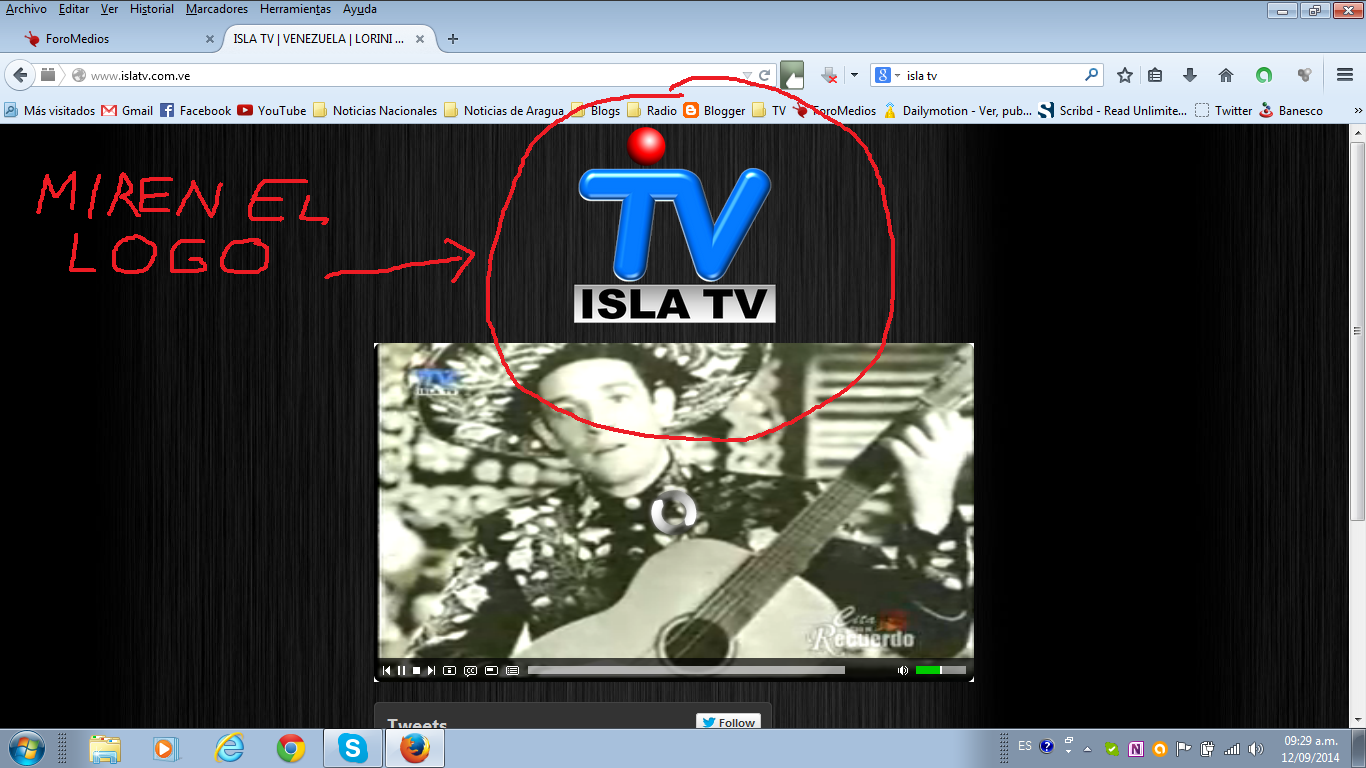Toggle closed captions (CC) in the player
1366x768 pixels.
pos(470,670)
